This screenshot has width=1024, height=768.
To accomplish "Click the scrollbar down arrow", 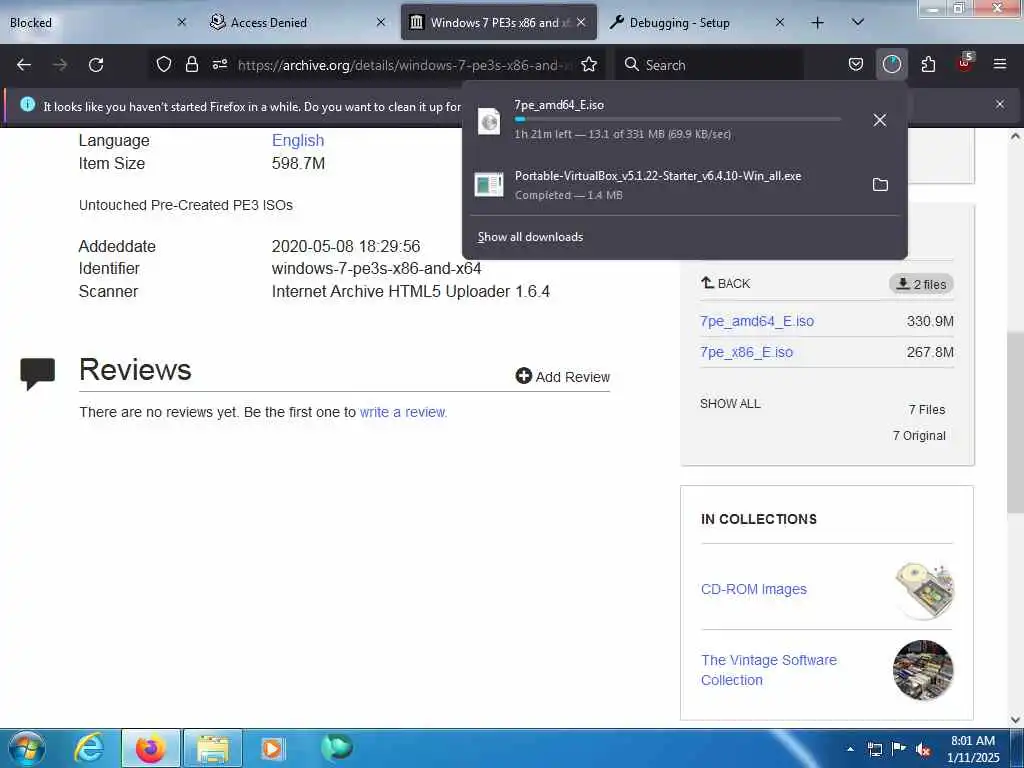I will pos(1015,720).
